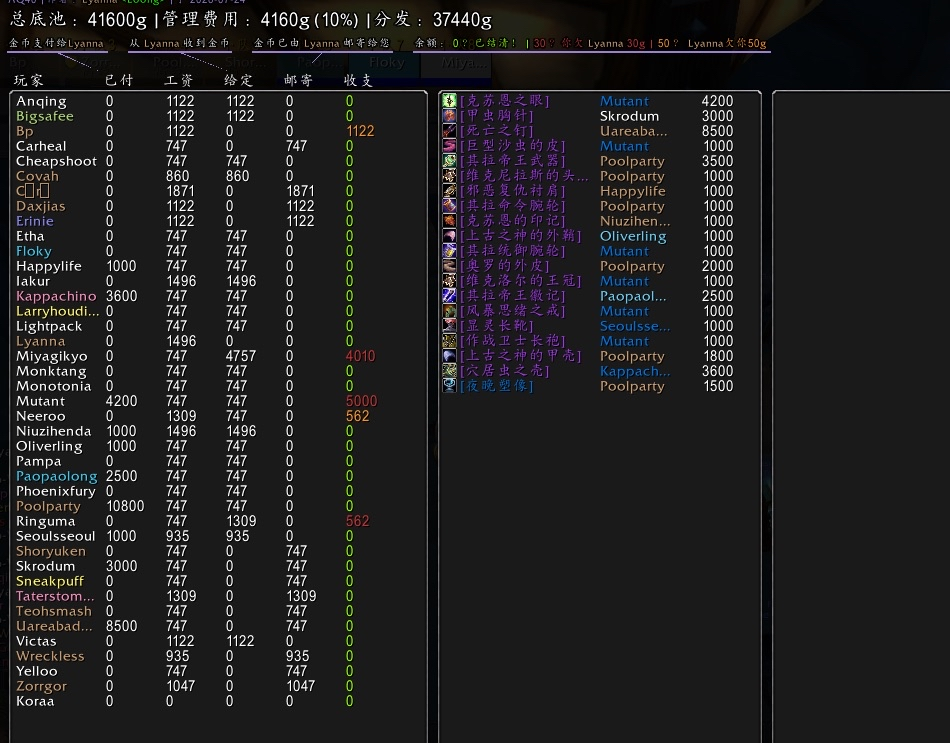Click Taterstom's mailed amount 1309
The image size is (950, 743).
301,596
